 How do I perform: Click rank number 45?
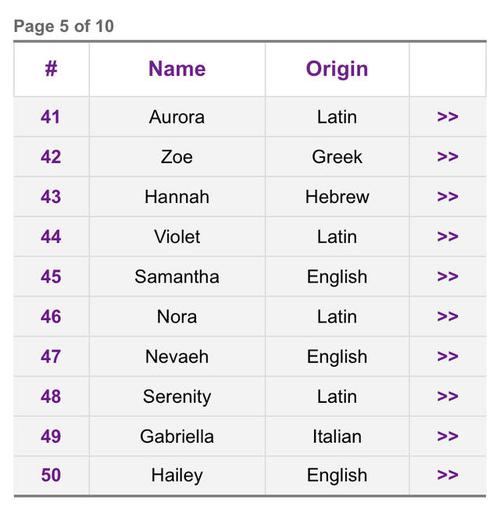pos(51,277)
